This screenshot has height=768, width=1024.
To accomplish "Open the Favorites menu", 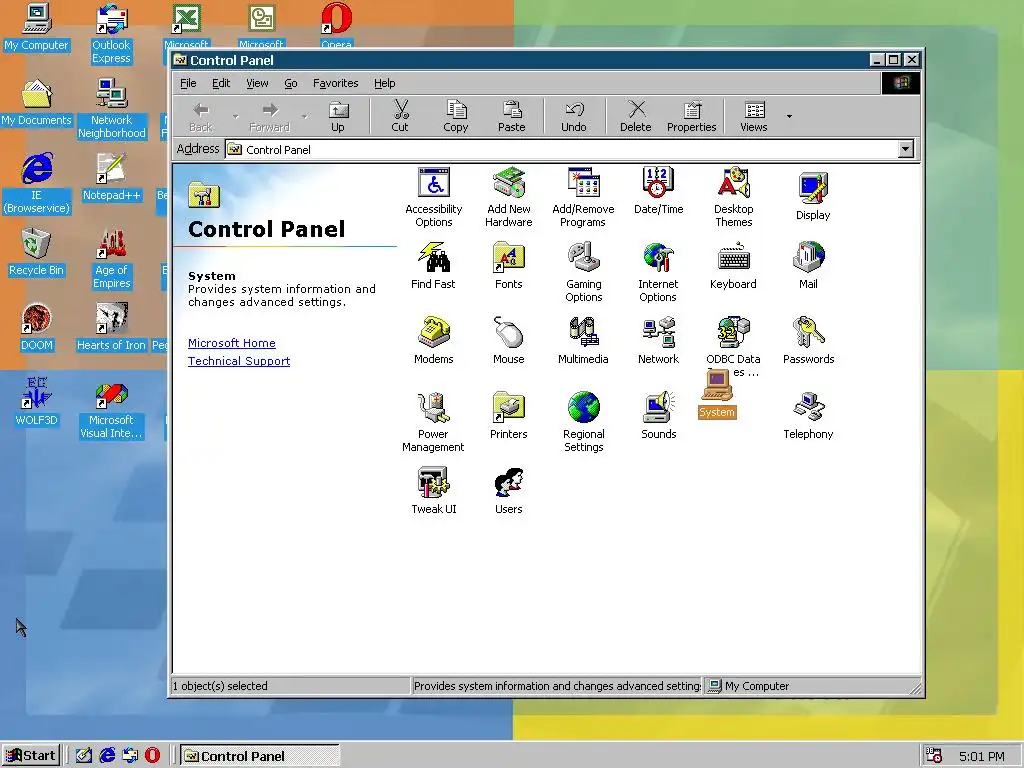I will (336, 83).
